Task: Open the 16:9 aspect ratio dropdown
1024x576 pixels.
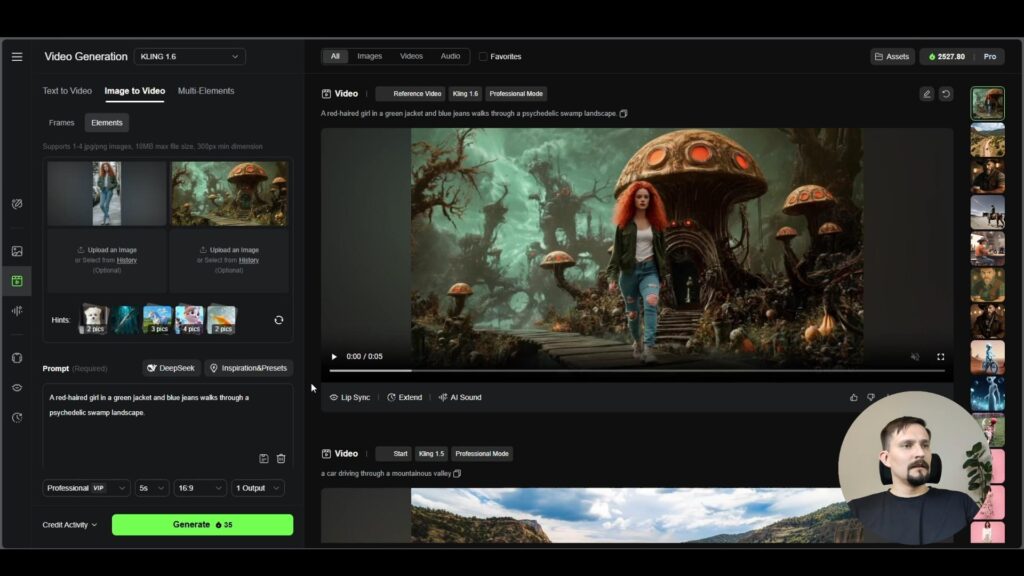Action: 199,488
